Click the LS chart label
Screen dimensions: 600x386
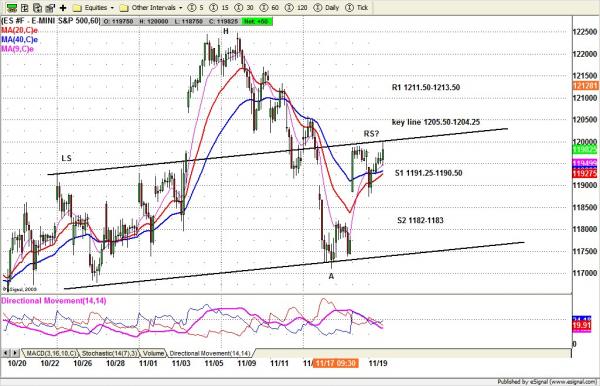[66, 158]
